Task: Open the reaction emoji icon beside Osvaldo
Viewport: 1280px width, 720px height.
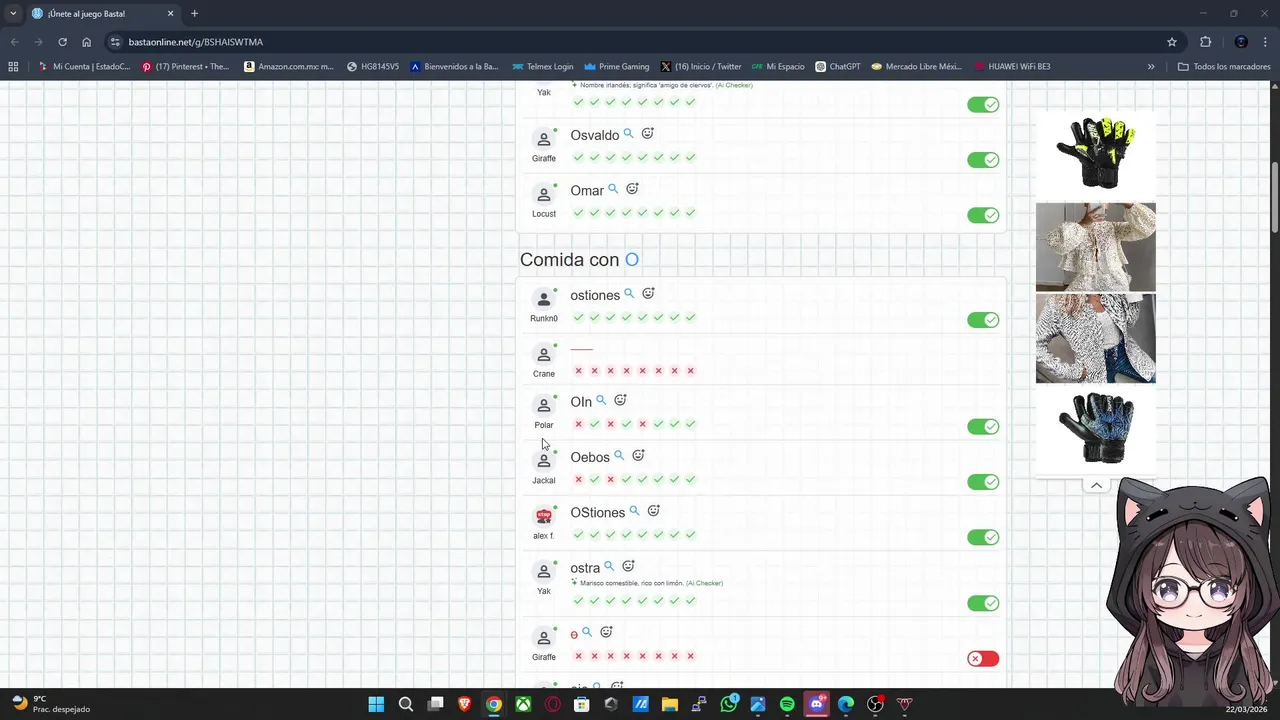Action: pyautogui.click(x=647, y=133)
